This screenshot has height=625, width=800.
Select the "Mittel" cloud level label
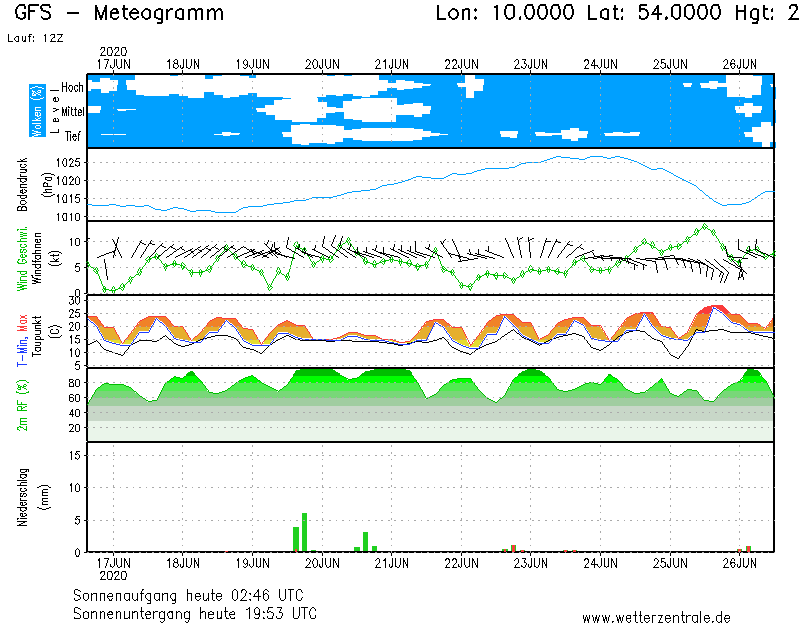click(73, 111)
